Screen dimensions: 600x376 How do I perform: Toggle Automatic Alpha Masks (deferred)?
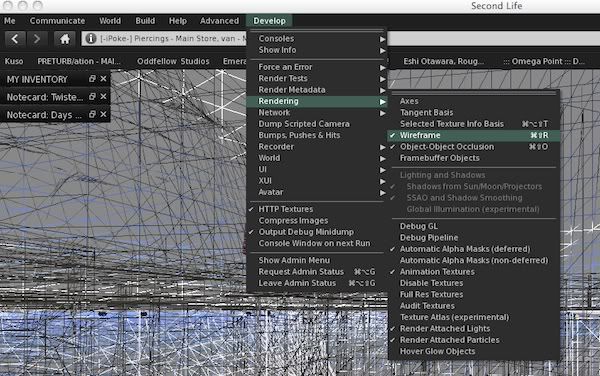[474, 249]
